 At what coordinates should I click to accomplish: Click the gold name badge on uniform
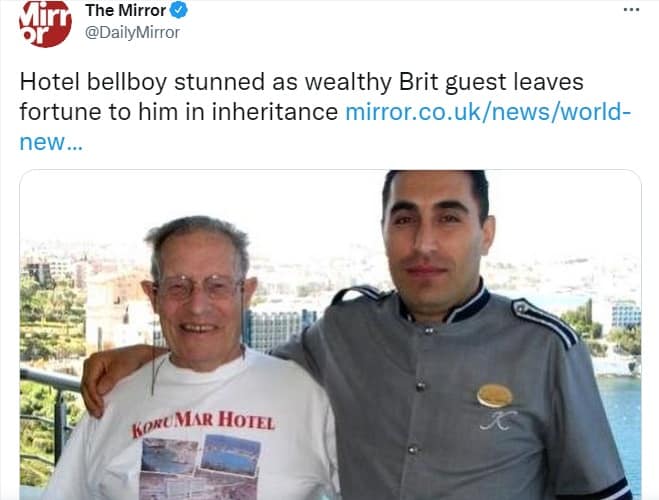tap(495, 396)
